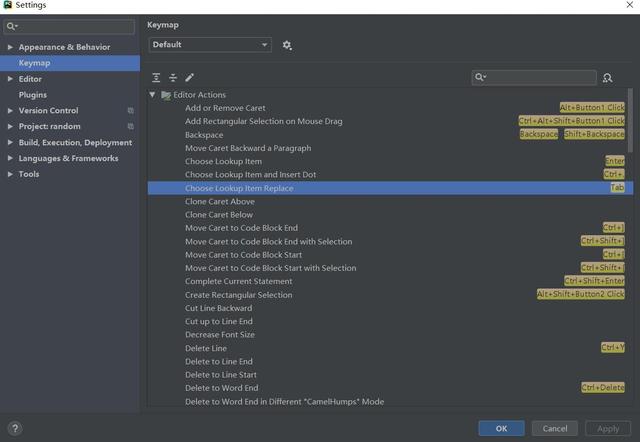Click the Expand All icon in keymap toolbar

pos(156,78)
